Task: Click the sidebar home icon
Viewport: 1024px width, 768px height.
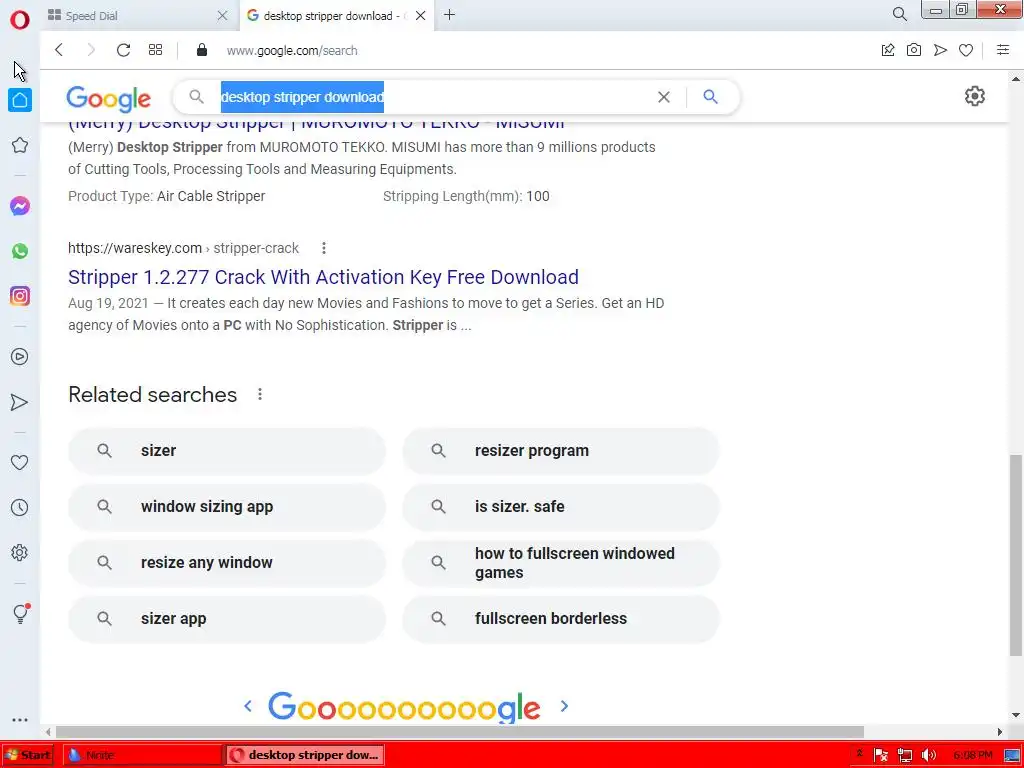Action: (x=20, y=100)
